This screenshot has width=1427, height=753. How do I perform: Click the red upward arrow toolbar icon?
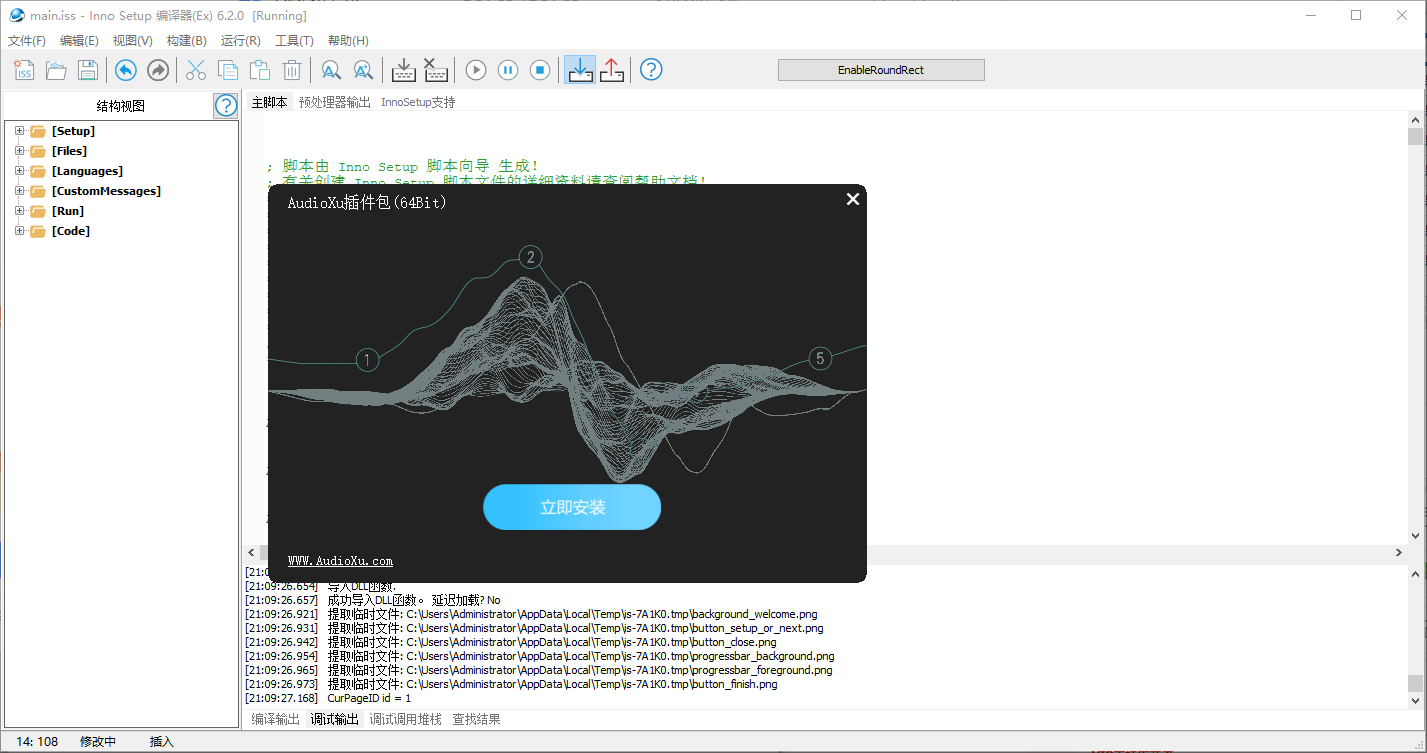coord(612,70)
